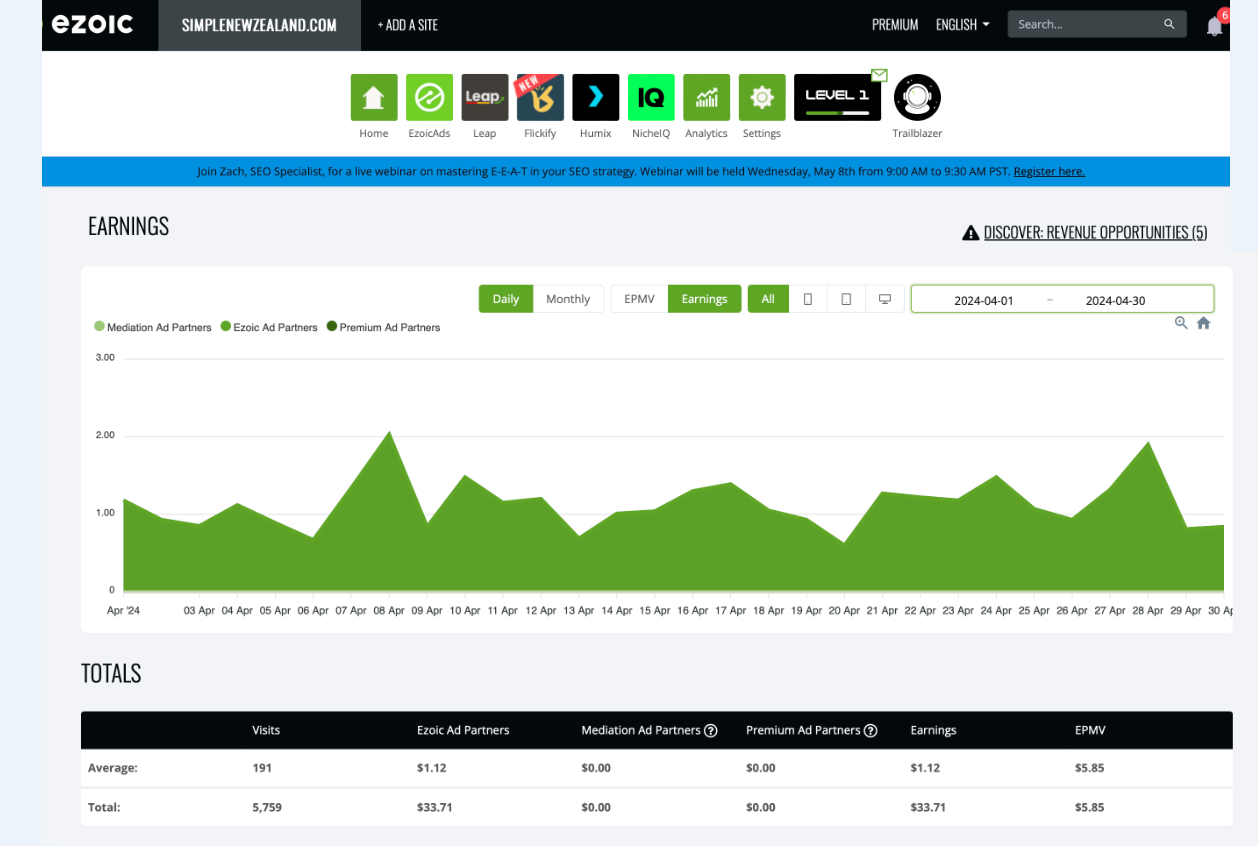
Task: Switch chart to Monthly view
Action: click(568, 299)
